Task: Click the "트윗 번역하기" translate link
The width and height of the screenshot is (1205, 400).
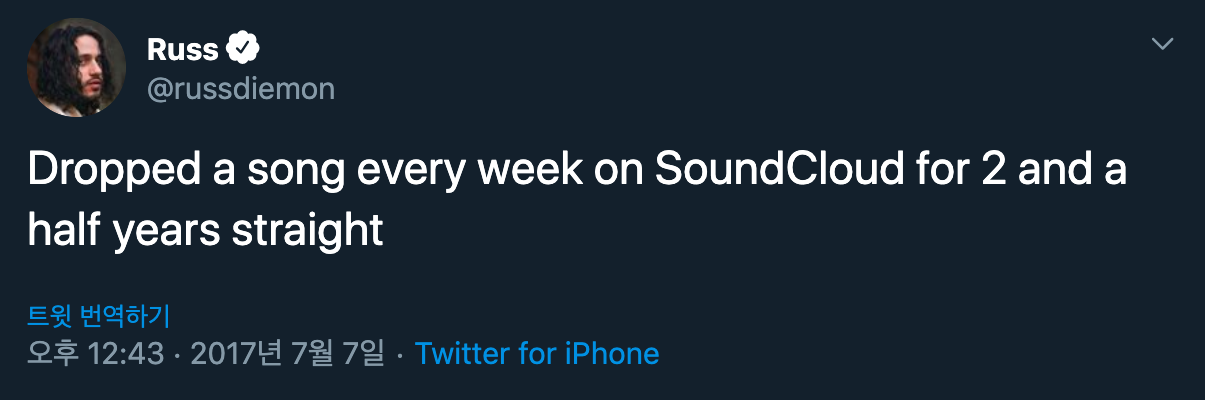Action: [x=98, y=317]
